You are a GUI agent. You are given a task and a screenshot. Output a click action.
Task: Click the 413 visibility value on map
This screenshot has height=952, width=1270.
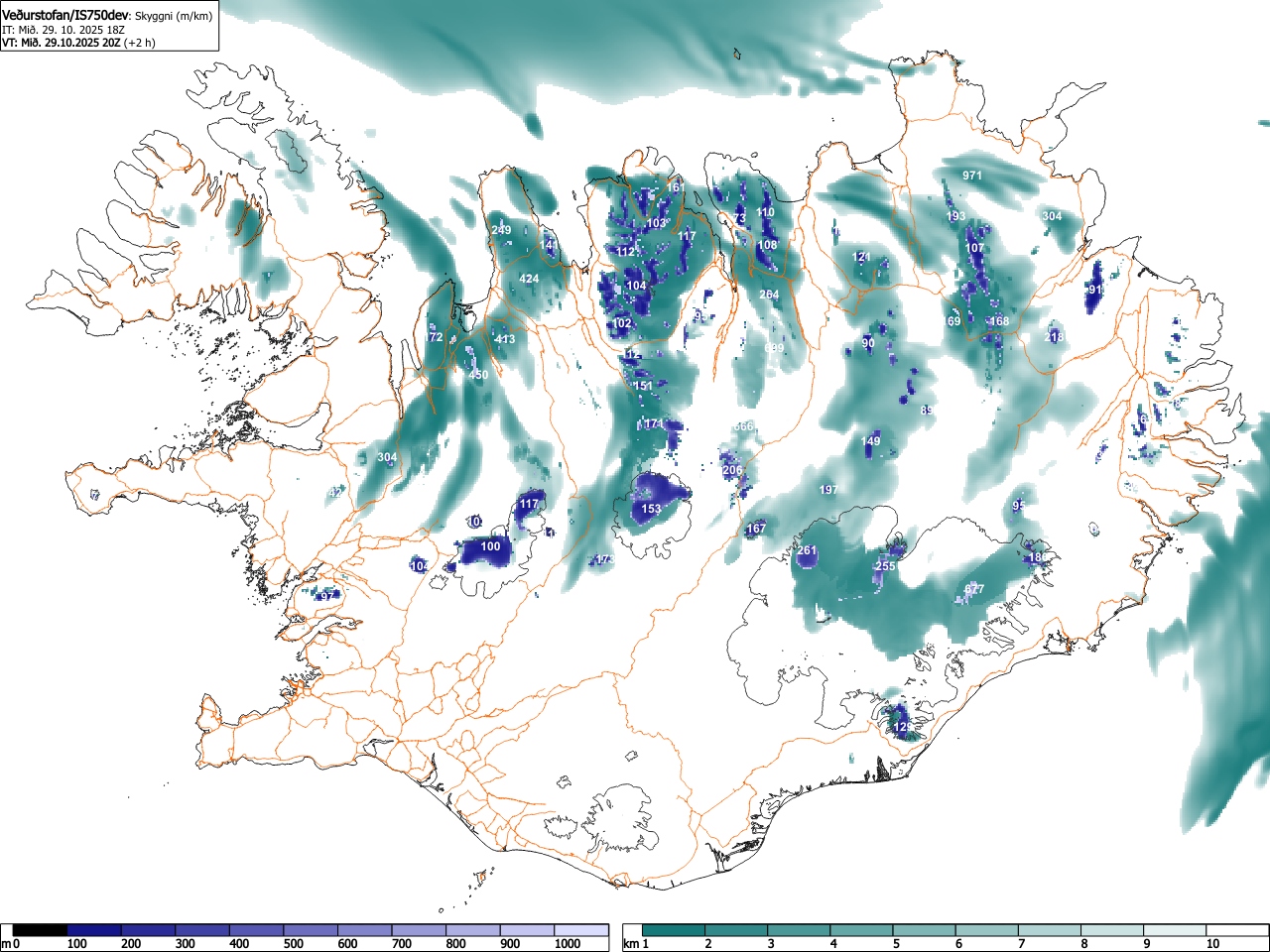click(505, 339)
